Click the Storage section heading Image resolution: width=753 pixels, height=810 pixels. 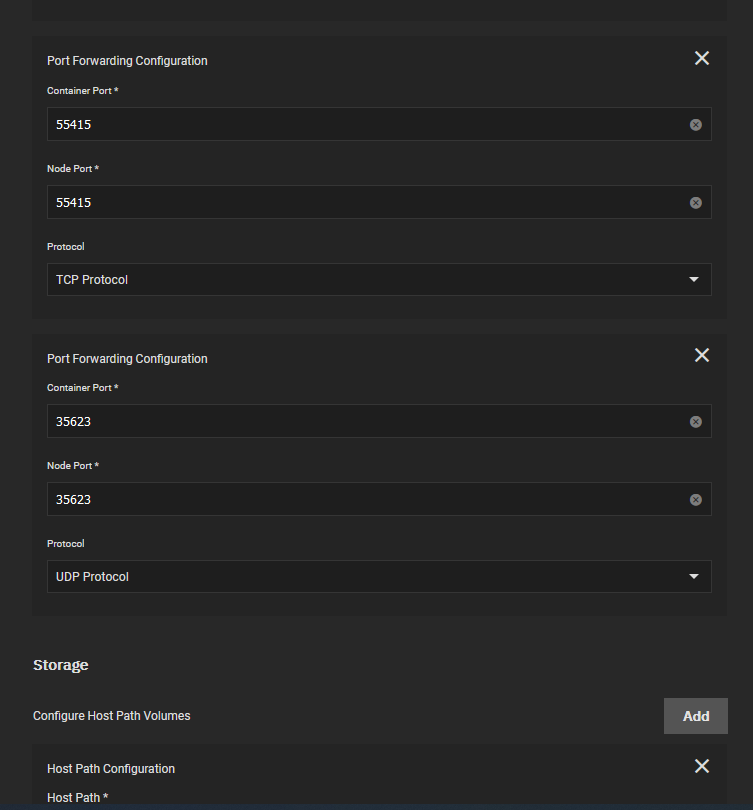pyautogui.click(x=60, y=665)
